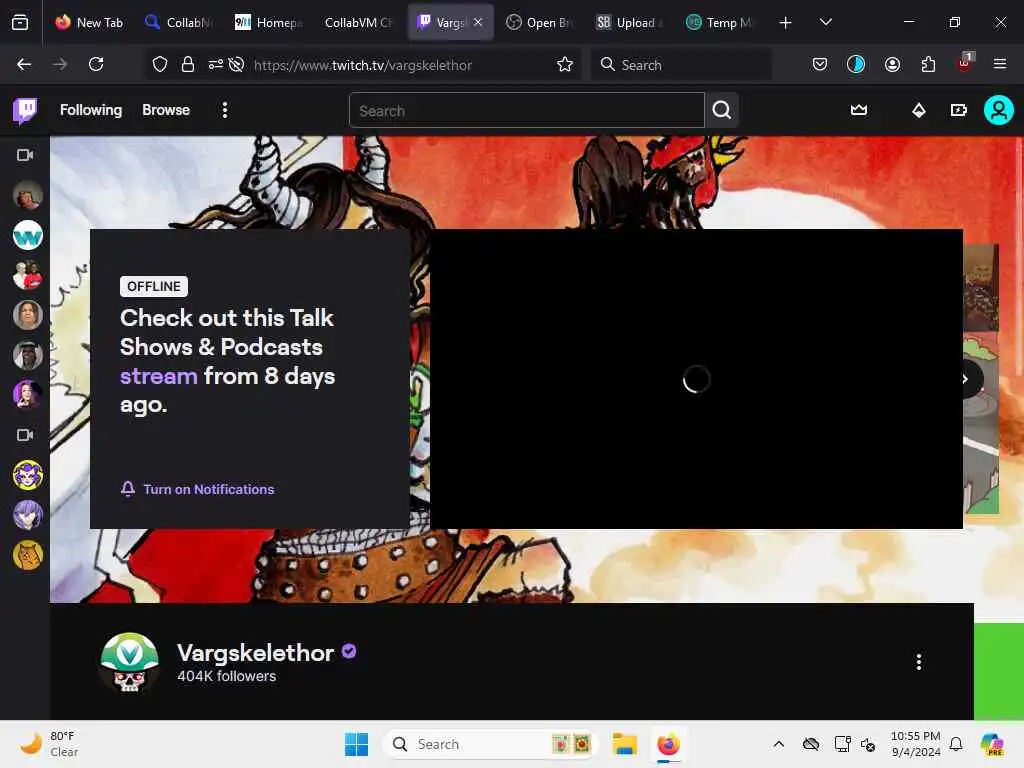Open the red-shirted duo channel avatar
Viewport: 1024px width, 768px height.
(x=27, y=275)
